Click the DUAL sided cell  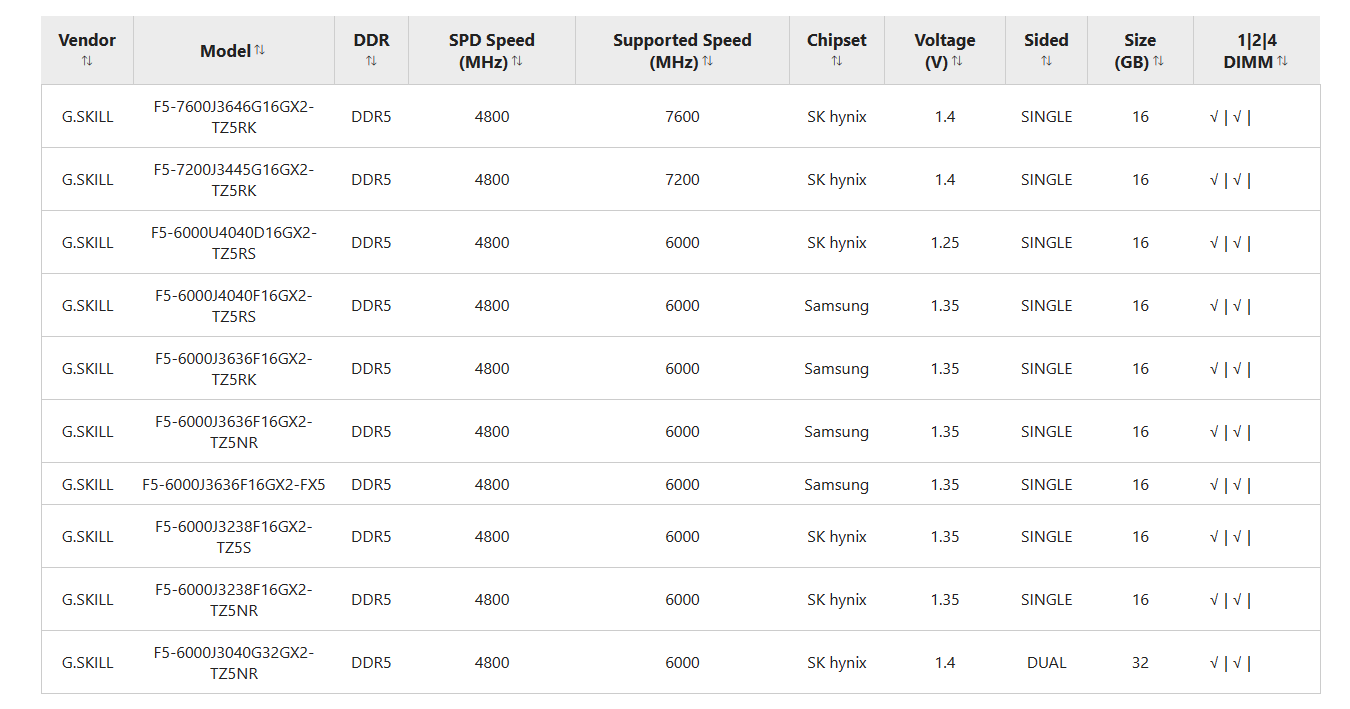coord(1046,663)
